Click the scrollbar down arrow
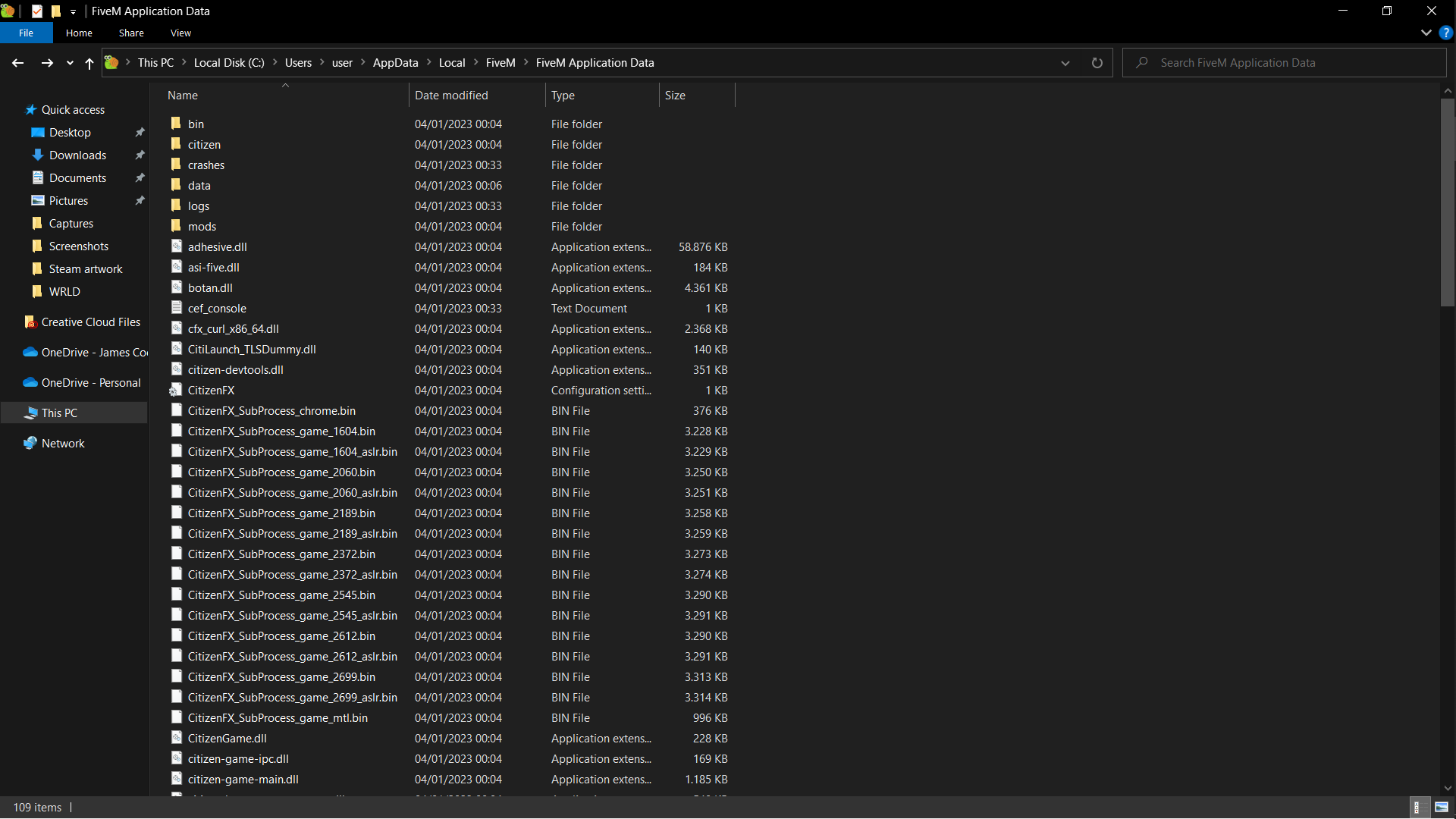The height and width of the screenshot is (819, 1456). point(1448,789)
